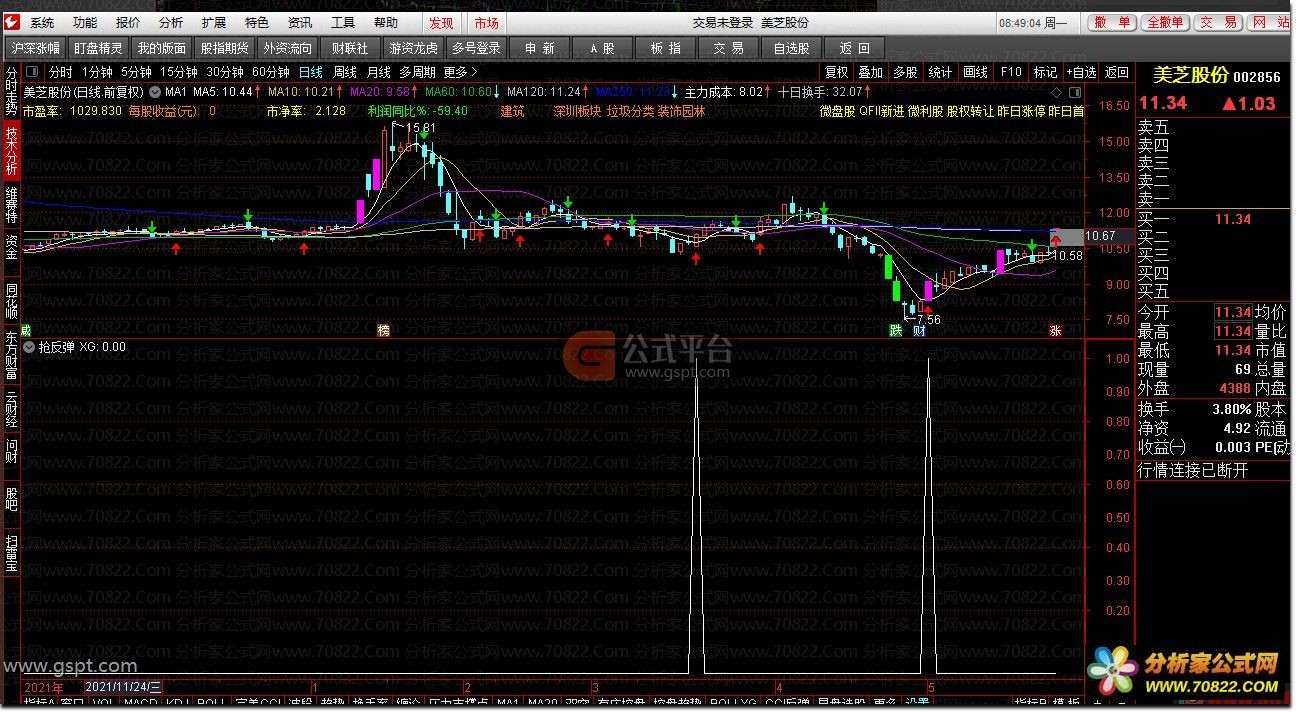
Task: Click the red app logo icon
Action: (12, 22)
